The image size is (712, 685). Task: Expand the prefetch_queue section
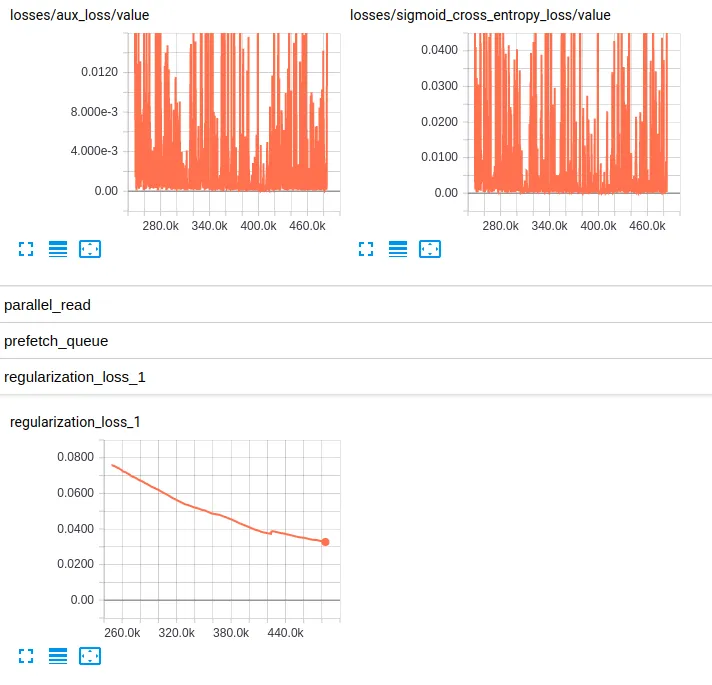(x=356, y=341)
